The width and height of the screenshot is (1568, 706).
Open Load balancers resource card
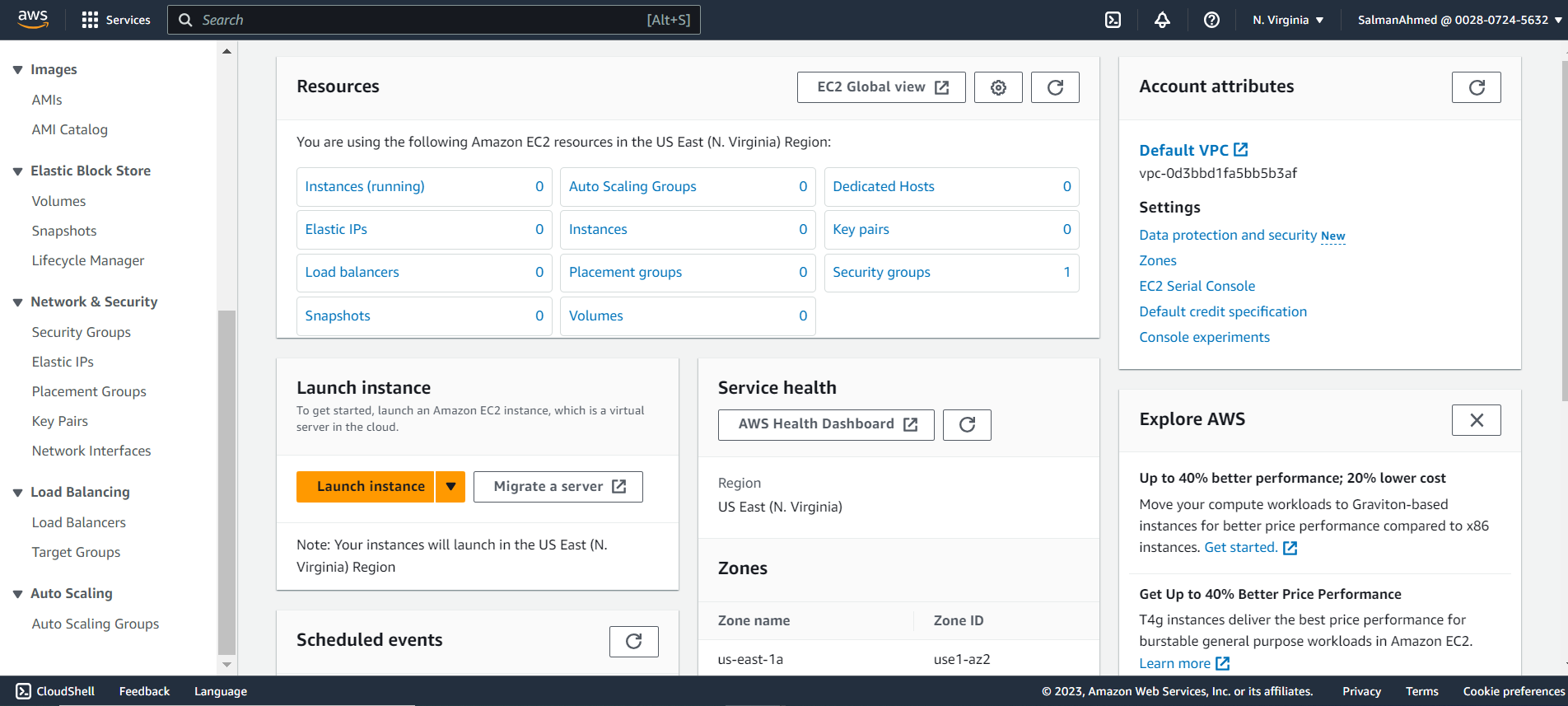(424, 273)
